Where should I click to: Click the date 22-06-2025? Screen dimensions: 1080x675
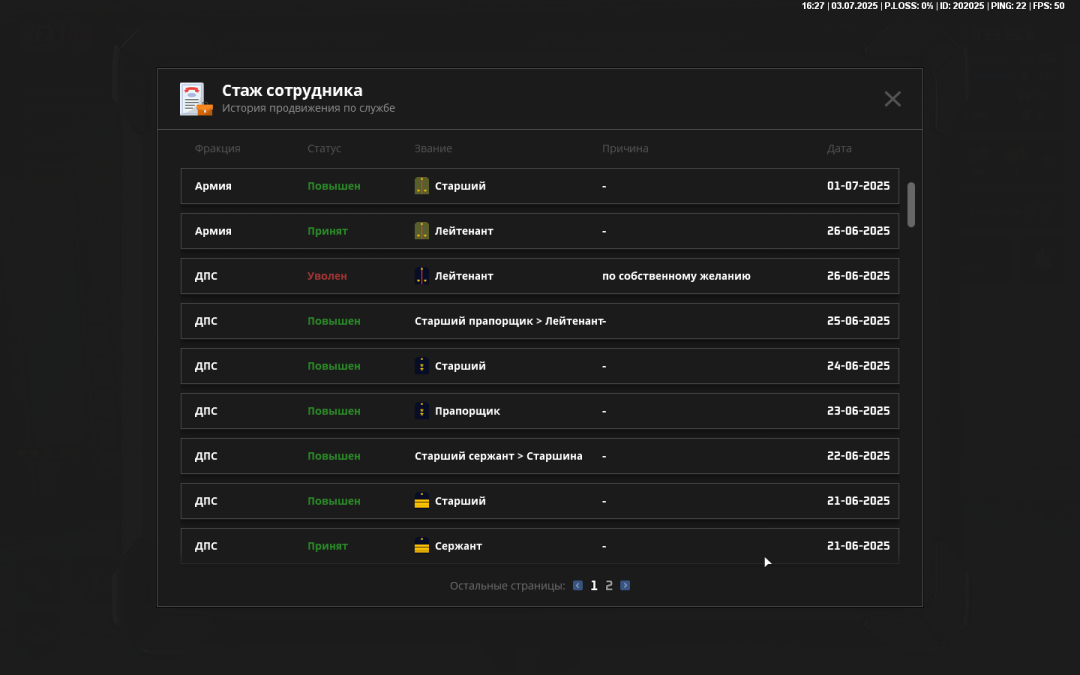click(x=858, y=456)
